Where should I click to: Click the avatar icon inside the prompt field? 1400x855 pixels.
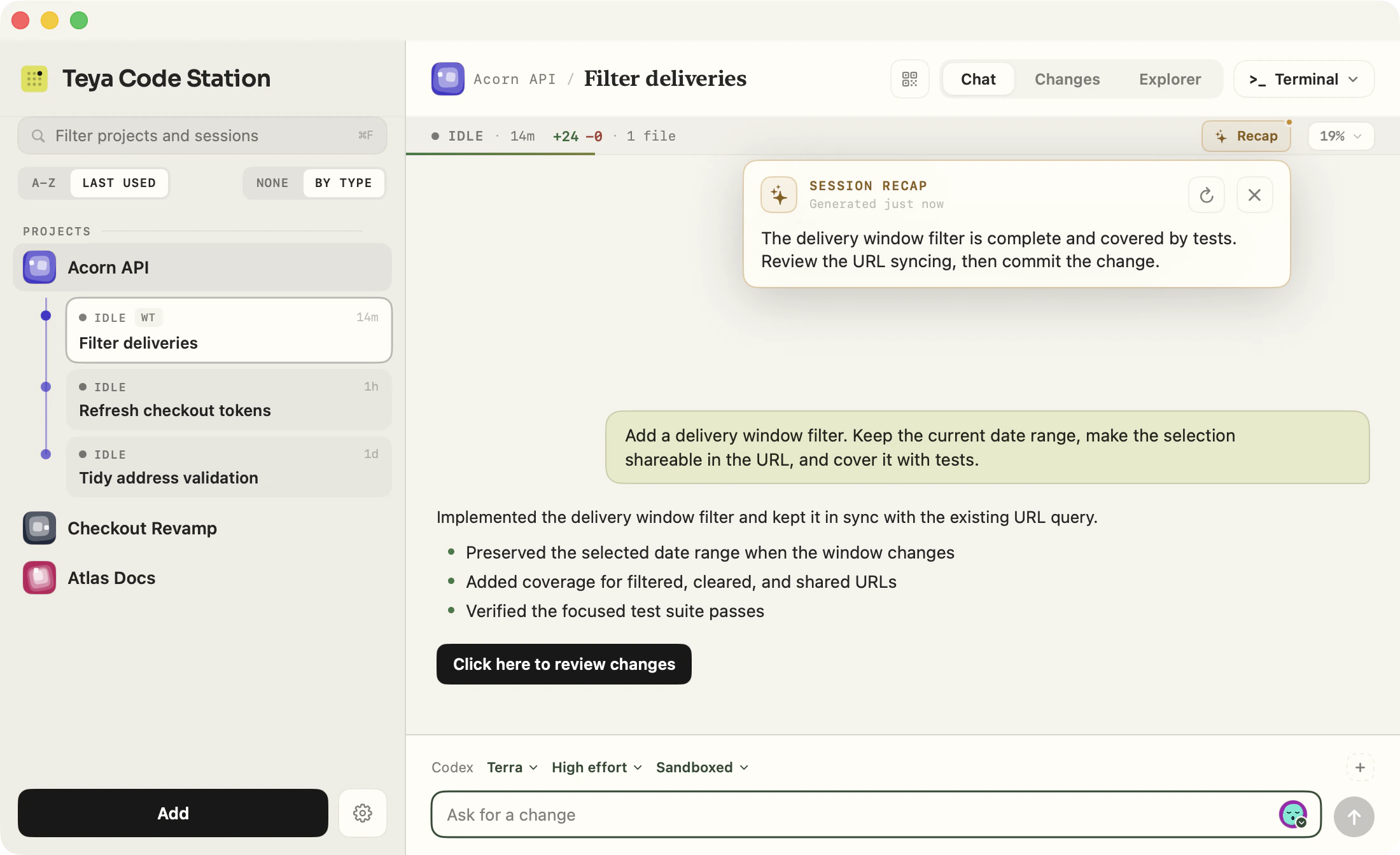click(x=1293, y=814)
